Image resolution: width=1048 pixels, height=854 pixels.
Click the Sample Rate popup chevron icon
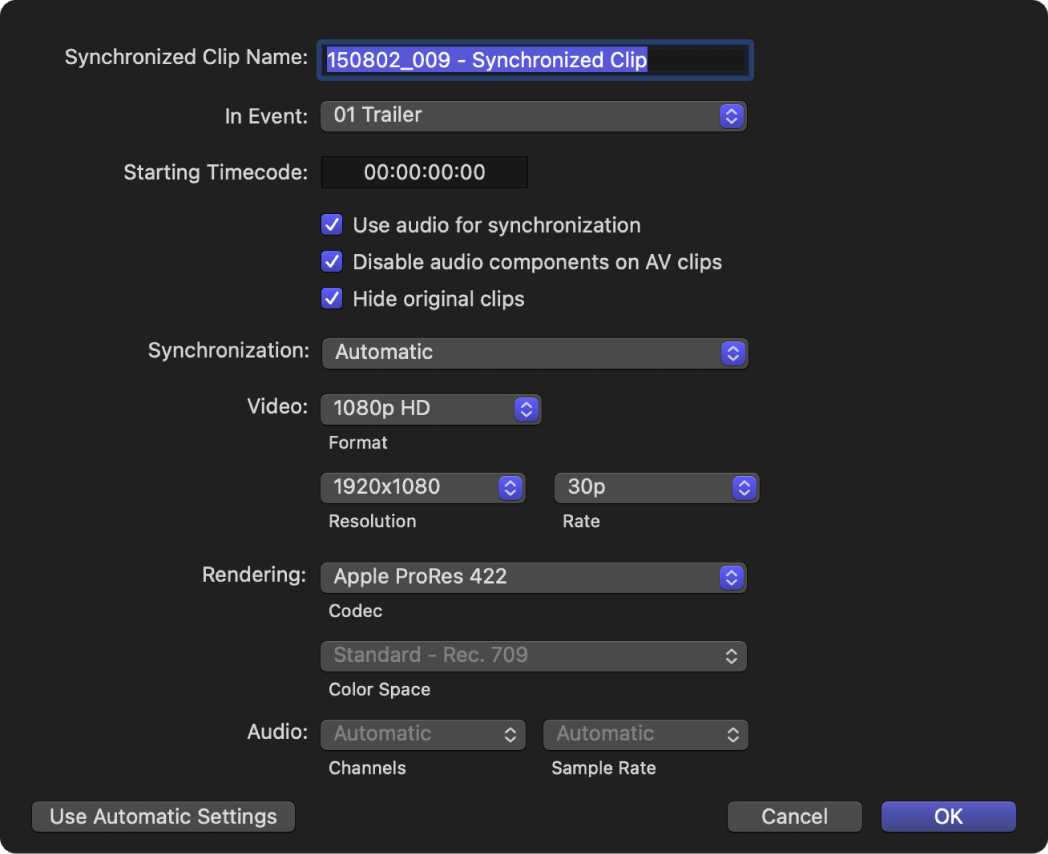point(733,734)
